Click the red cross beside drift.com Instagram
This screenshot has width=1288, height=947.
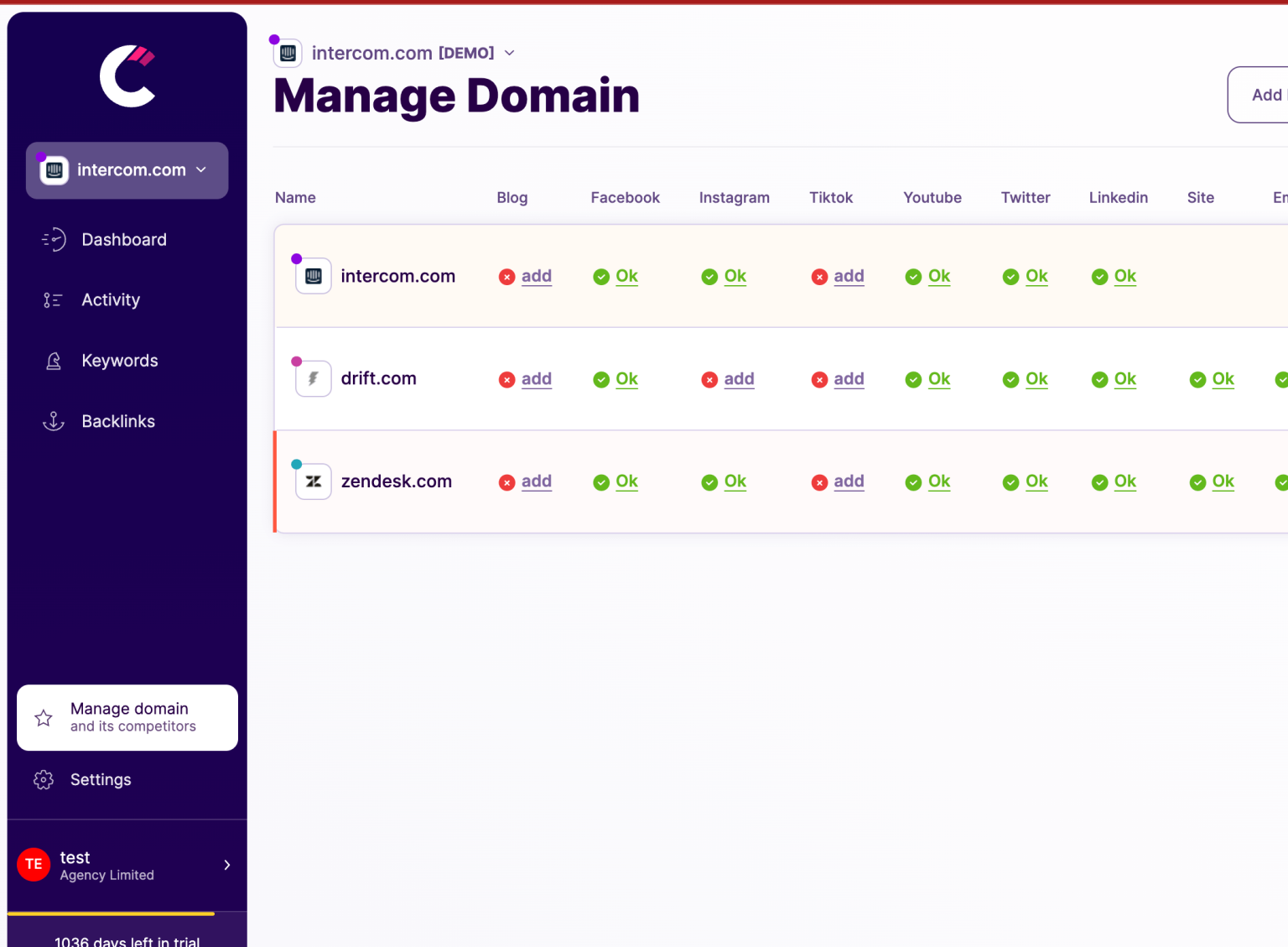[x=709, y=379]
